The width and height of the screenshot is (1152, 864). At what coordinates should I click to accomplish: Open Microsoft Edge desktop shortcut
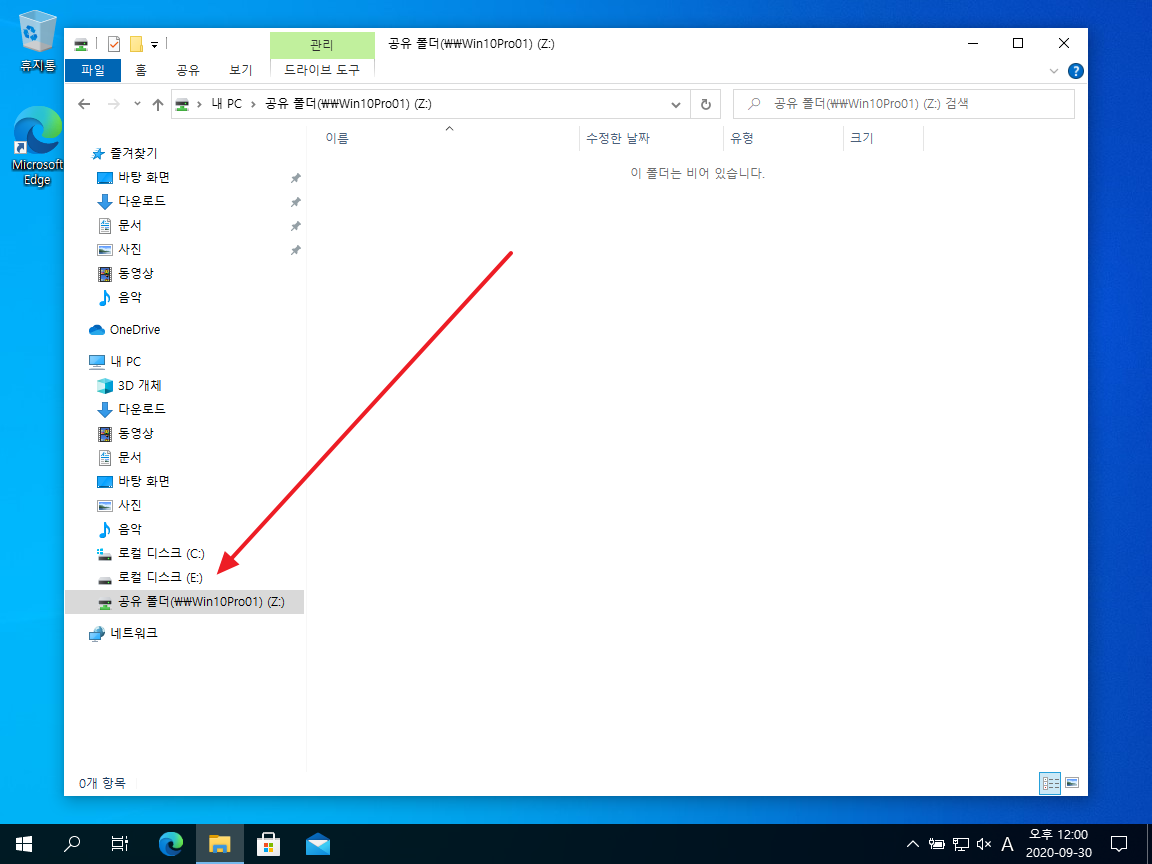click(x=37, y=147)
